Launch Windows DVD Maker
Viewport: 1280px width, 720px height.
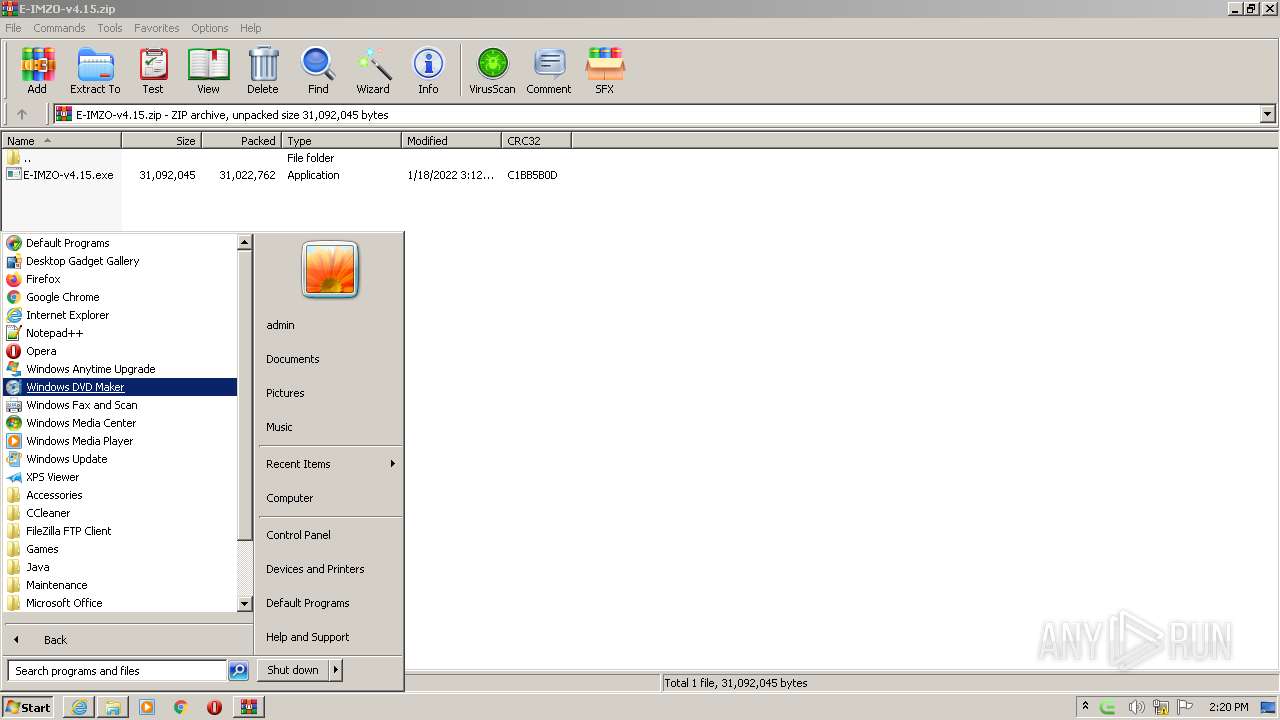pos(120,387)
